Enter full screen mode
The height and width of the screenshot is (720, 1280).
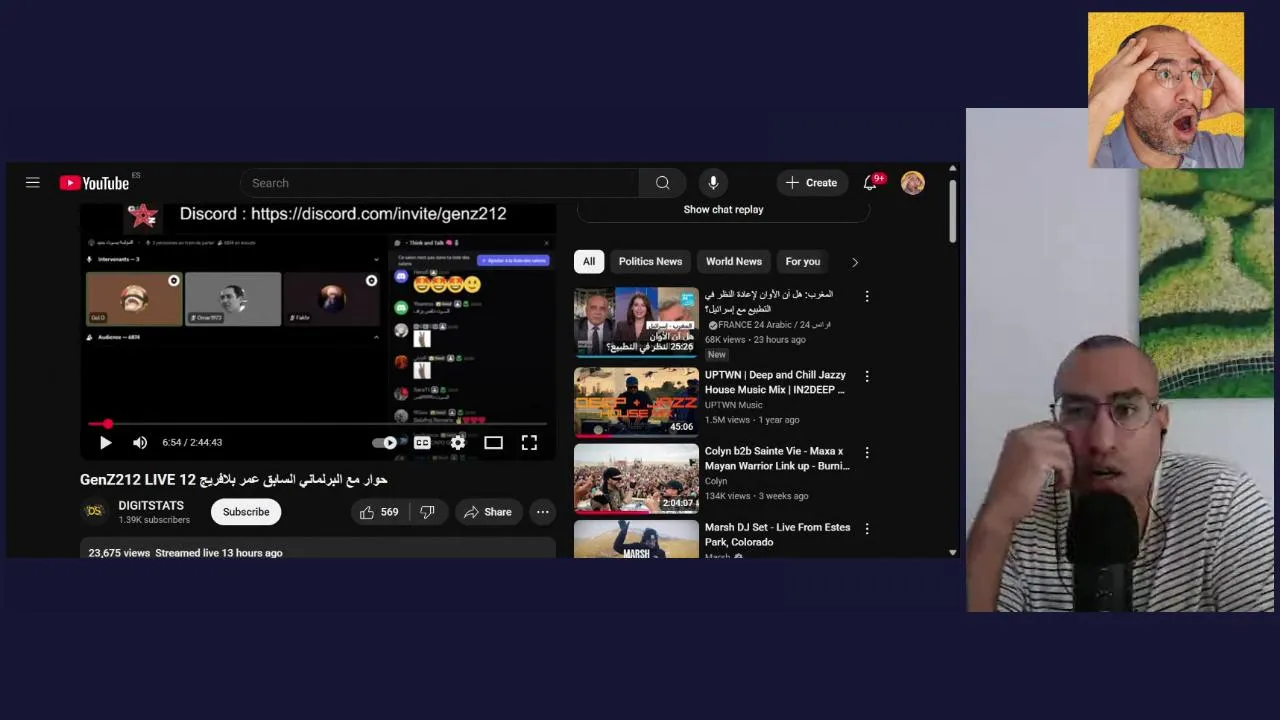click(529, 443)
